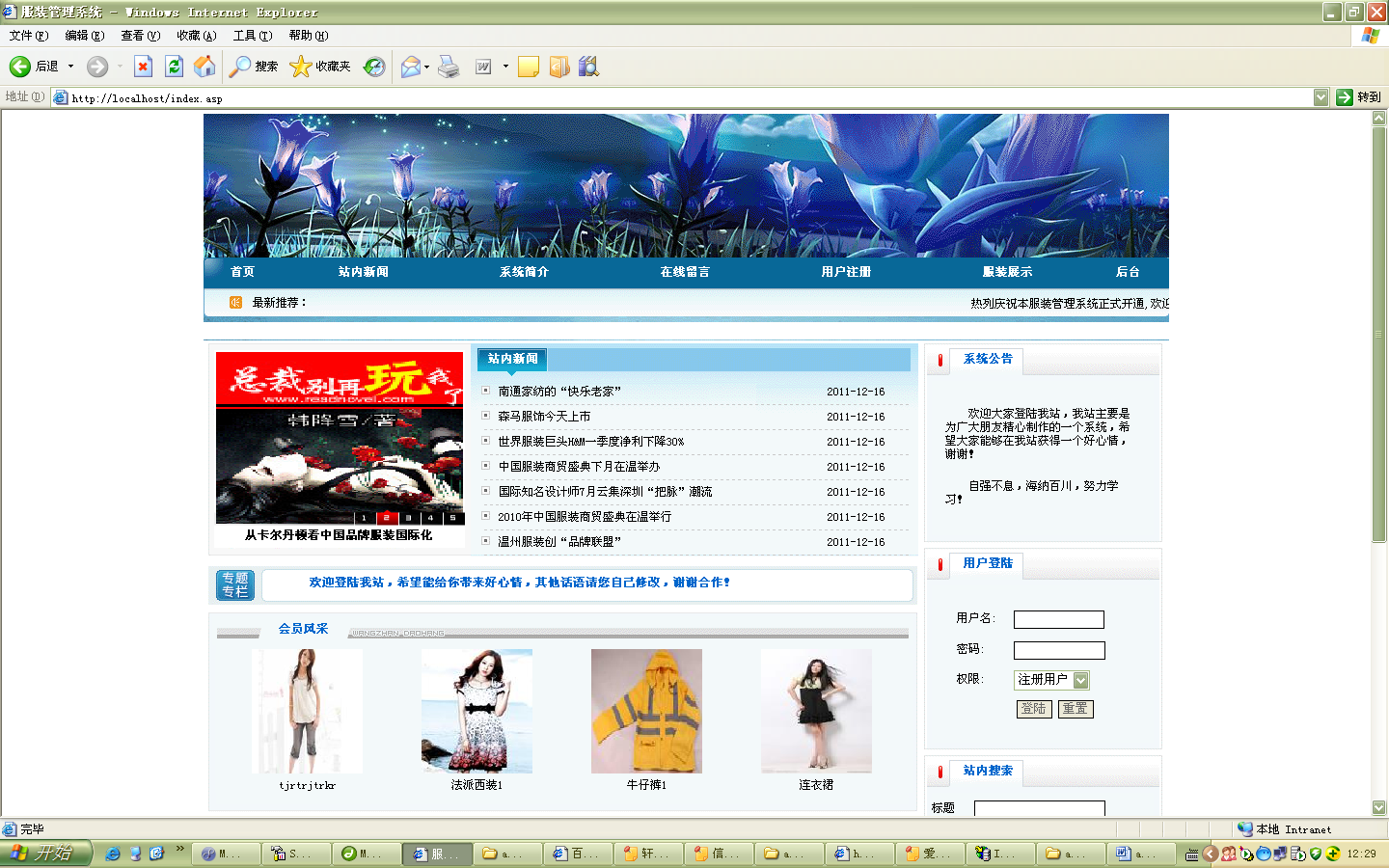
Task: Refresh the page with the toolbar icon
Action: (x=174, y=67)
